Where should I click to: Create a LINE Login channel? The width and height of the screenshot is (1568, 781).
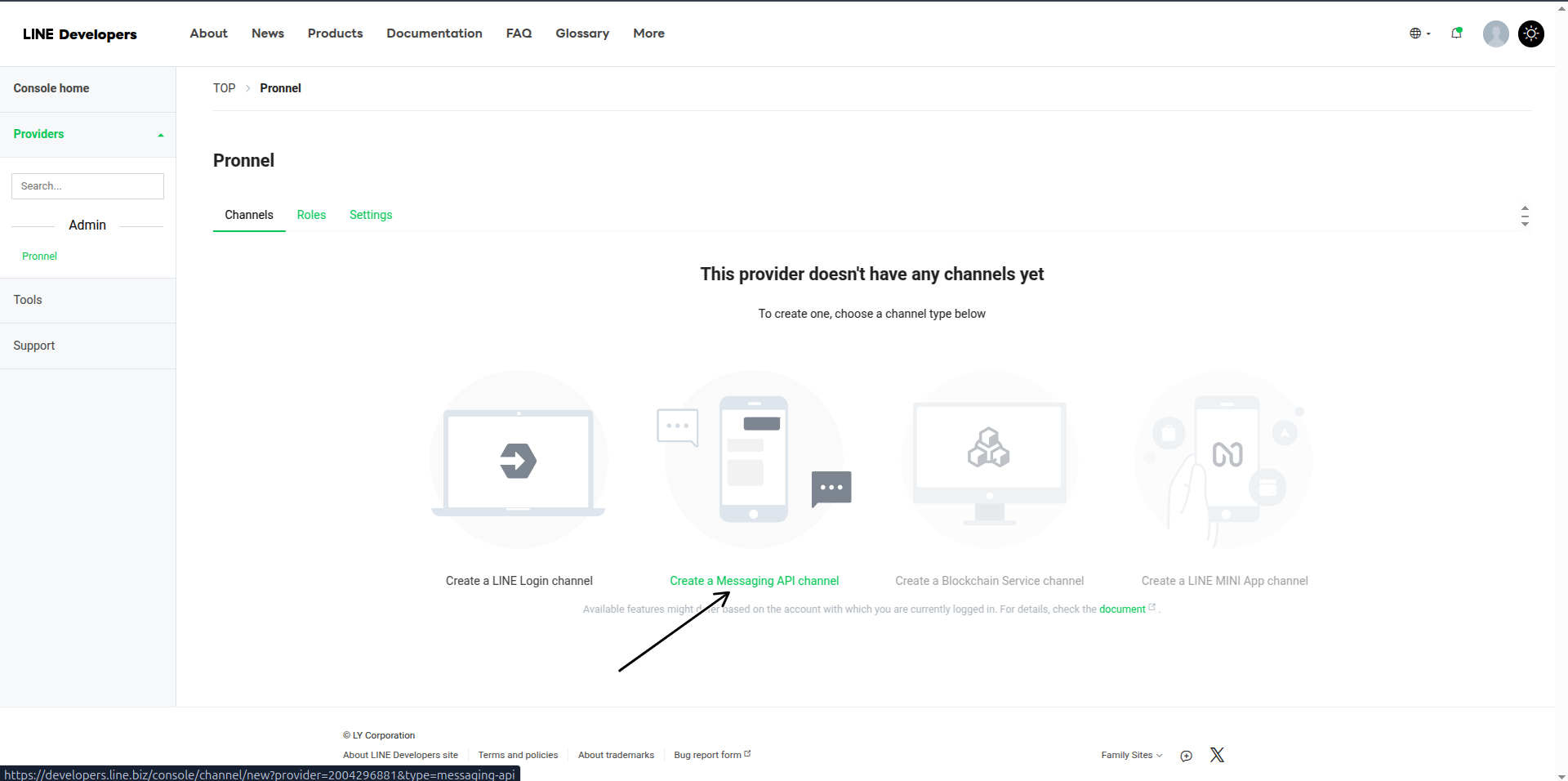click(x=519, y=581)
